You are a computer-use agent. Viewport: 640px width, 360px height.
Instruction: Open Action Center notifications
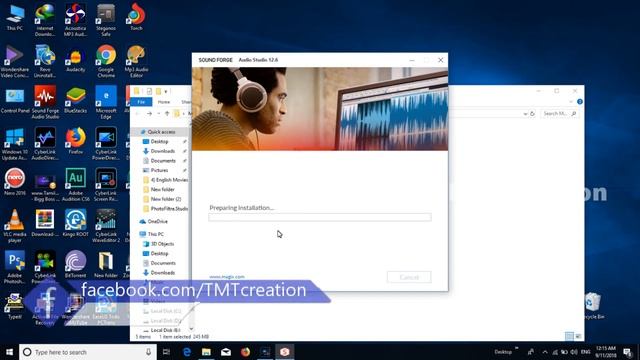[628, 352]
